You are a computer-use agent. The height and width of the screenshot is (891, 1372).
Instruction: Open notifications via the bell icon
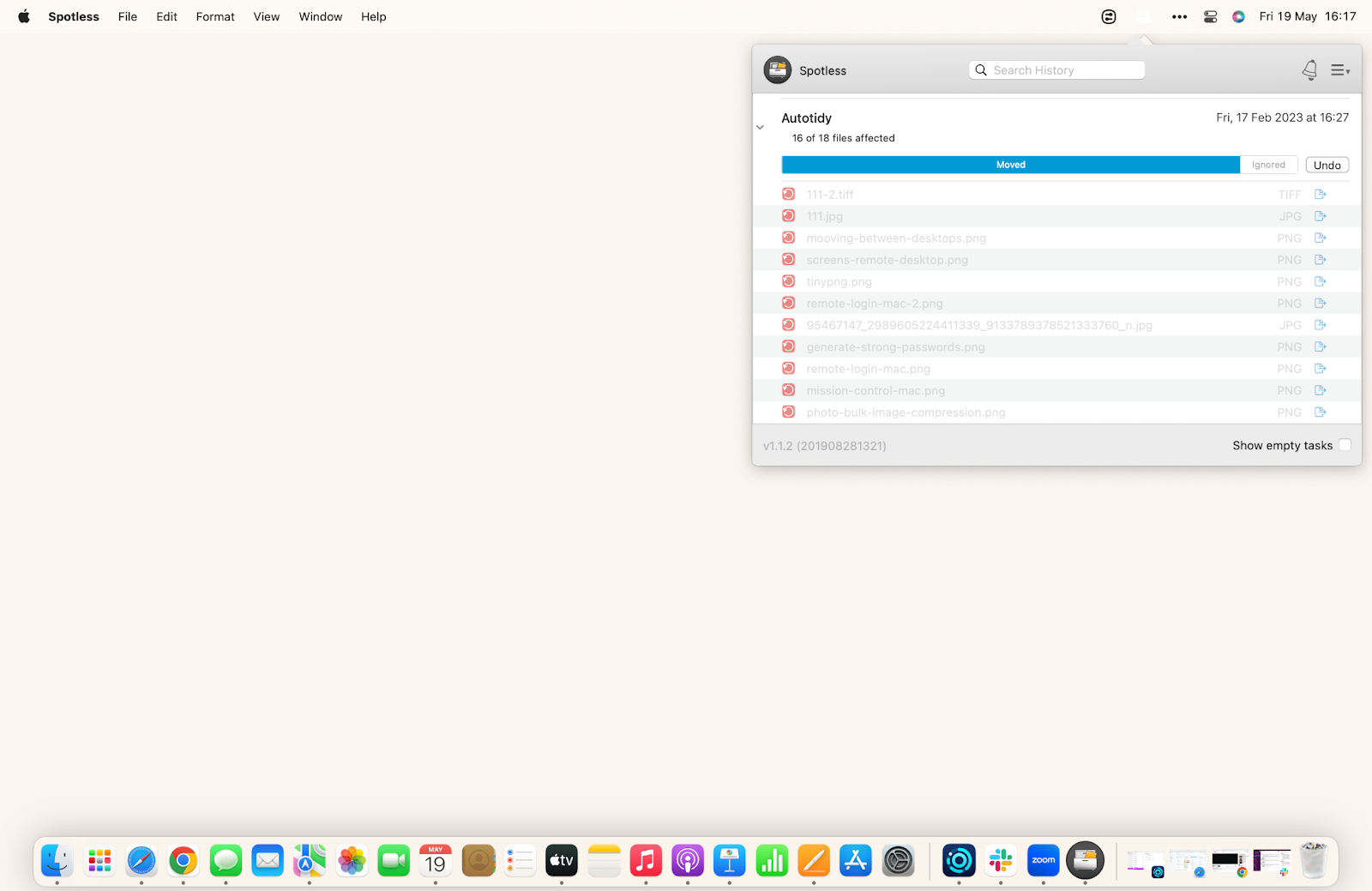[x=1309, y=70]
